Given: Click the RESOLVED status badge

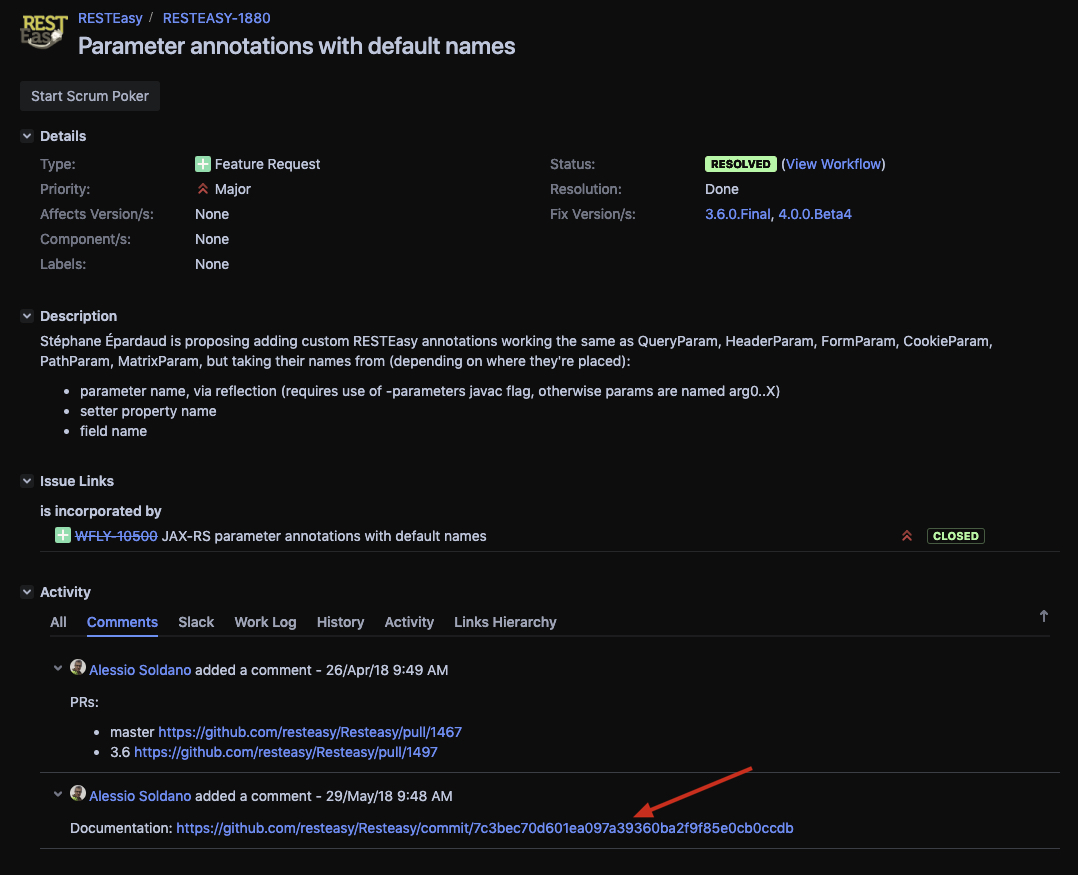Looking at the screenshot, I should (740, 164).
